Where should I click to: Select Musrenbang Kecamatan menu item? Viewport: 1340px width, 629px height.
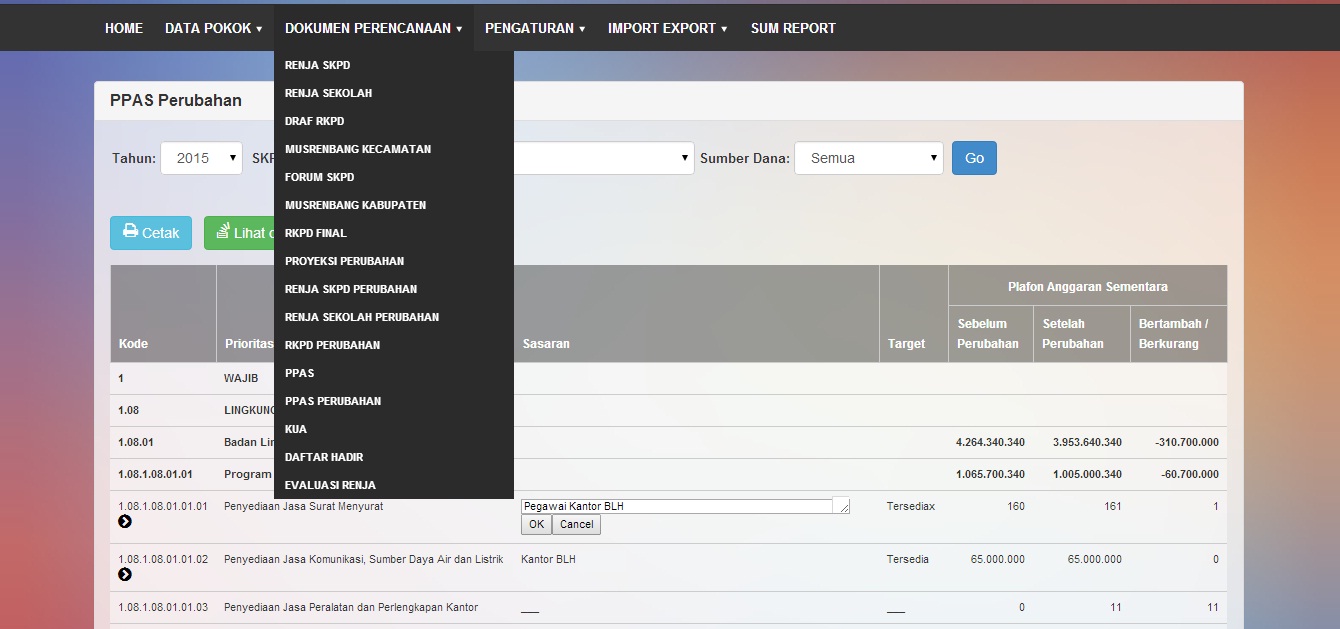tap(357, 149)
